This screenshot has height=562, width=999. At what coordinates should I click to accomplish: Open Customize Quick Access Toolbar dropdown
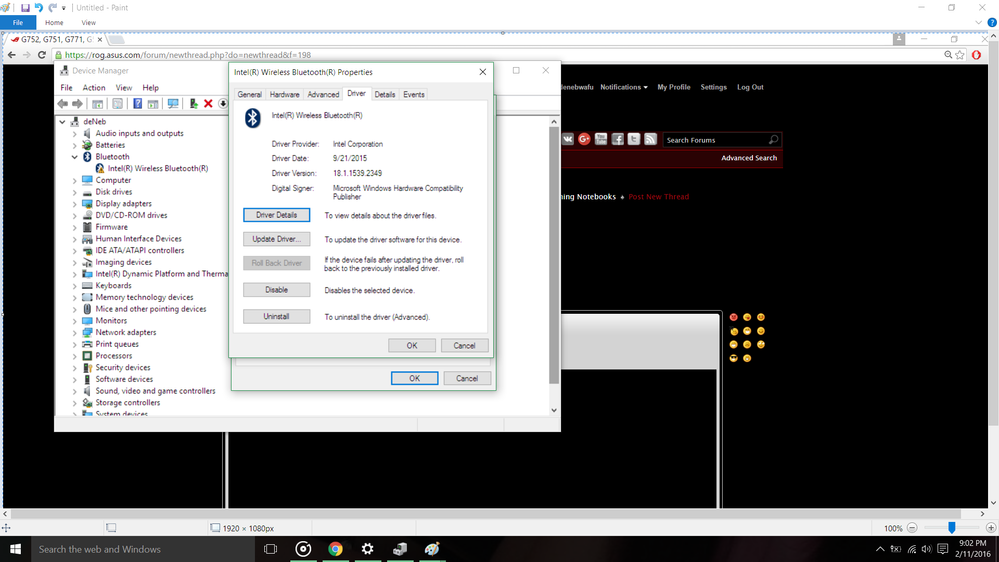[x=64, y=8]
